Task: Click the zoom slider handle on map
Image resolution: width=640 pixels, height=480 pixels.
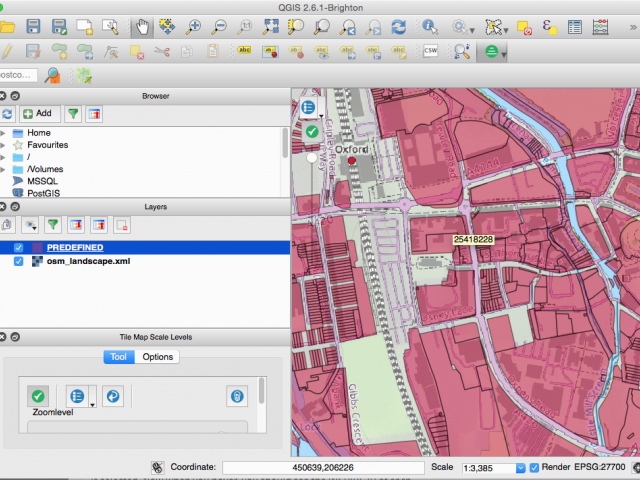Action: [x=312, y=158]
